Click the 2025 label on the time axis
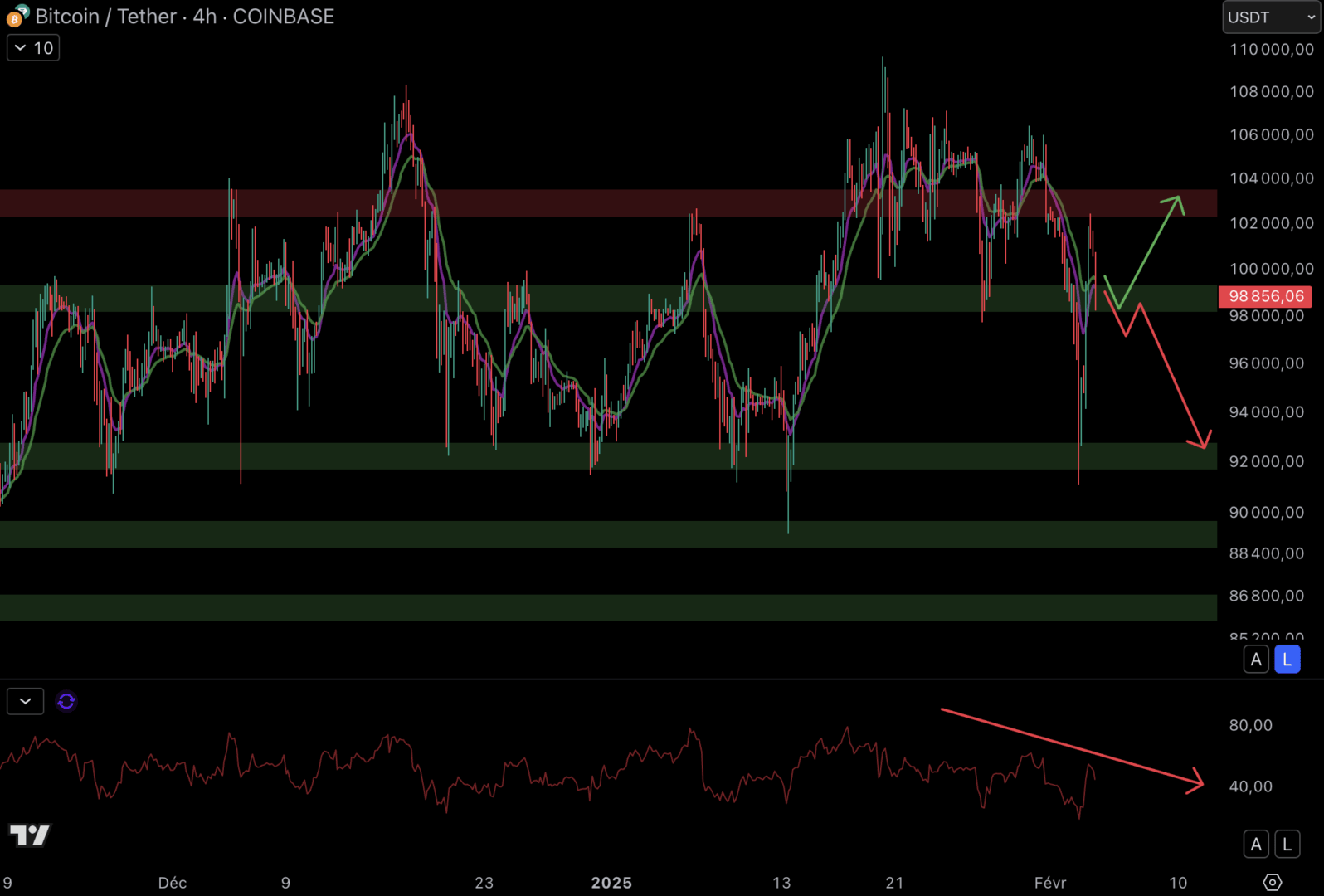Viewport: 1324px width, 896px height. (611, 883)
